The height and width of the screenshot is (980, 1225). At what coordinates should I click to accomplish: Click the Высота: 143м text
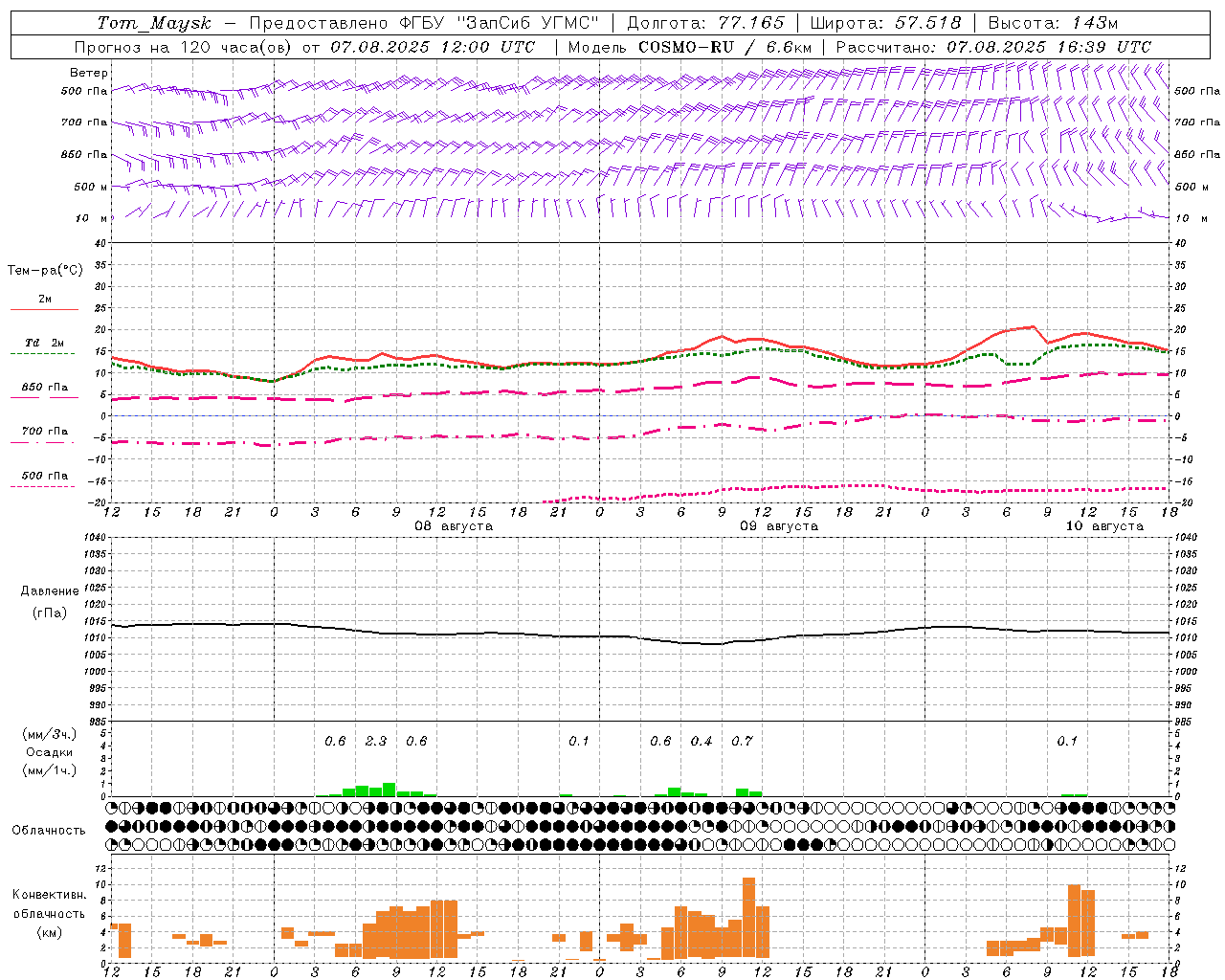point(1053,23)
